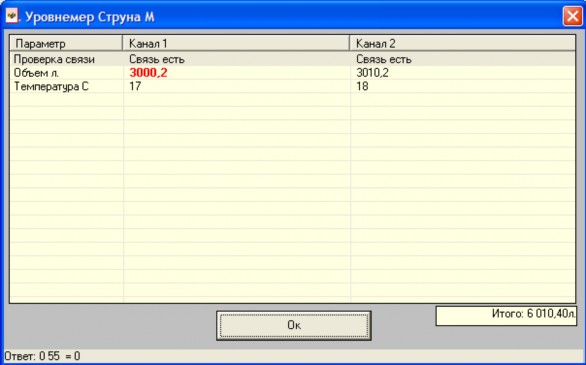Click the status bar text Ответ: 0 55 = 0
The image size is (586, 365).
pyautogui.click(x=42, y=356)
